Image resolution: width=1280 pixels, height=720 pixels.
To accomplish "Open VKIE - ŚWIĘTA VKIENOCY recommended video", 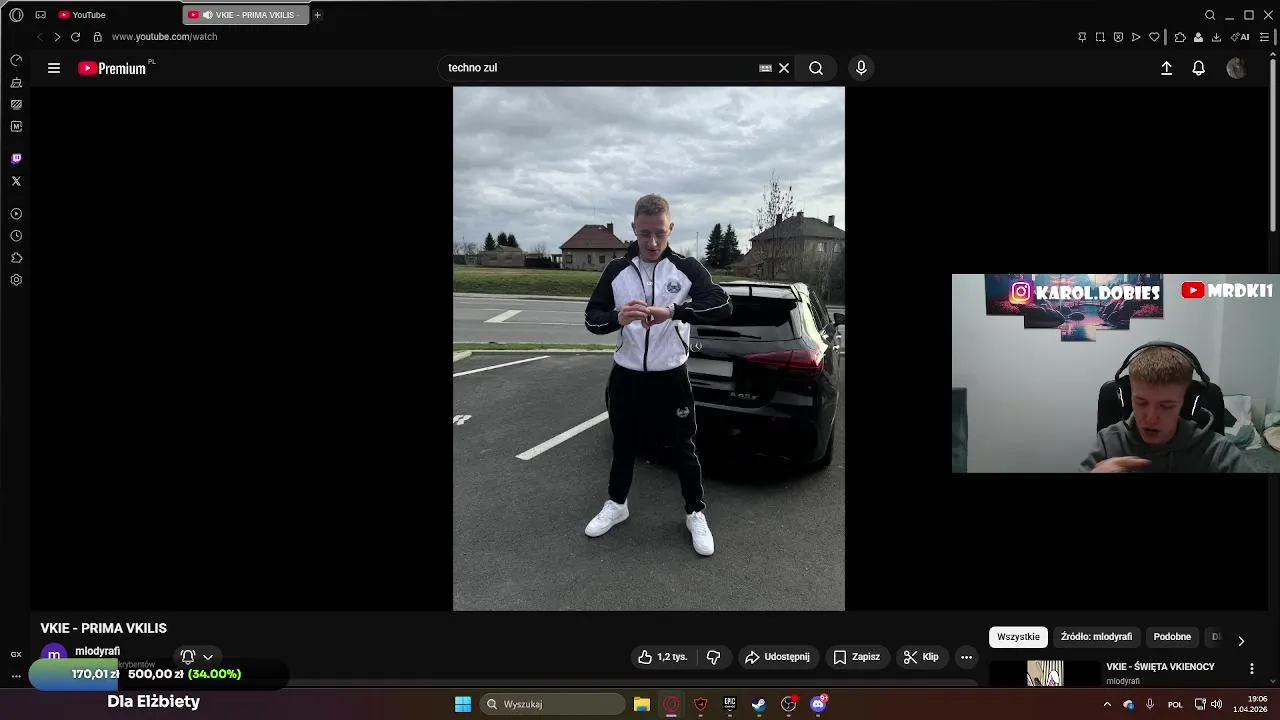I will click(x=1160, y=667).
